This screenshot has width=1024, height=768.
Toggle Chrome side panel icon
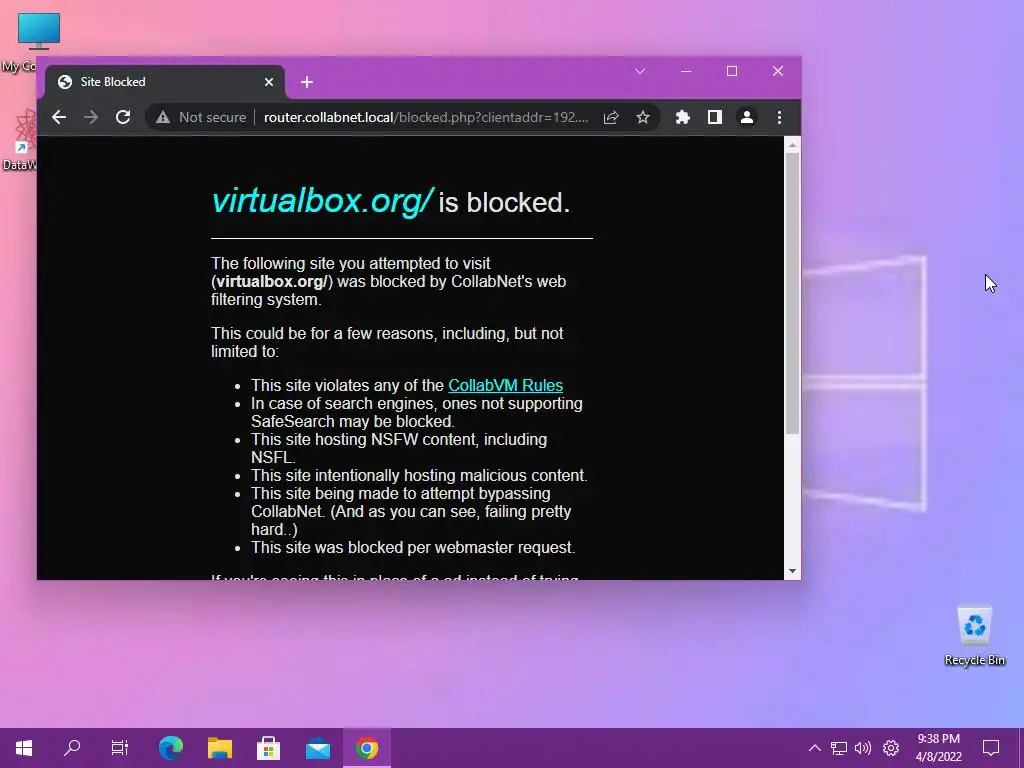(714, 118)
